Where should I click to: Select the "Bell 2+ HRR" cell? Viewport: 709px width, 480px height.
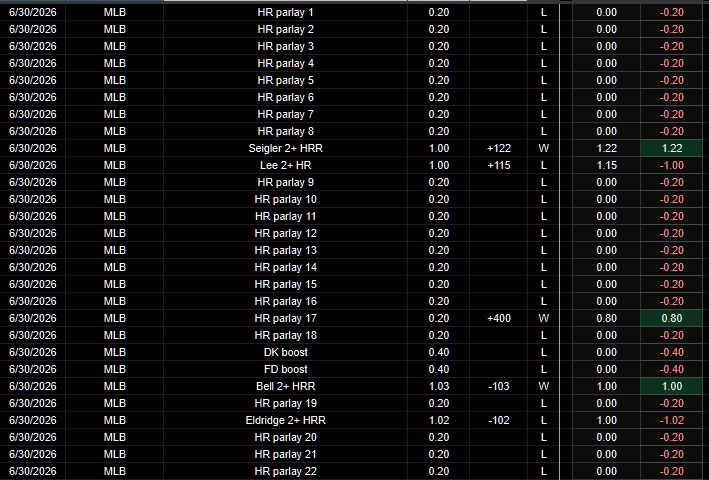tap(285, 386)
